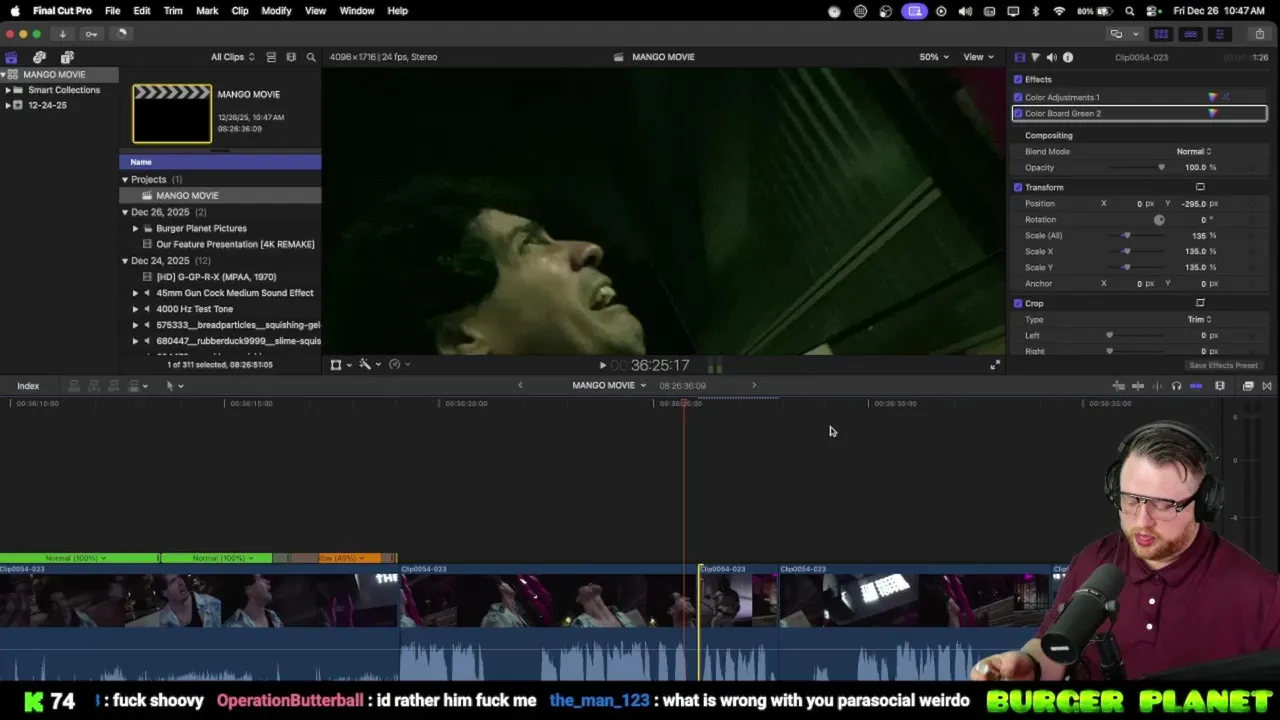Image resolution: width=1280 pixels, height=720 pixels.
Task: Toggle the Browser panel button in toolbar
Action: click(x=1161, y=34)
